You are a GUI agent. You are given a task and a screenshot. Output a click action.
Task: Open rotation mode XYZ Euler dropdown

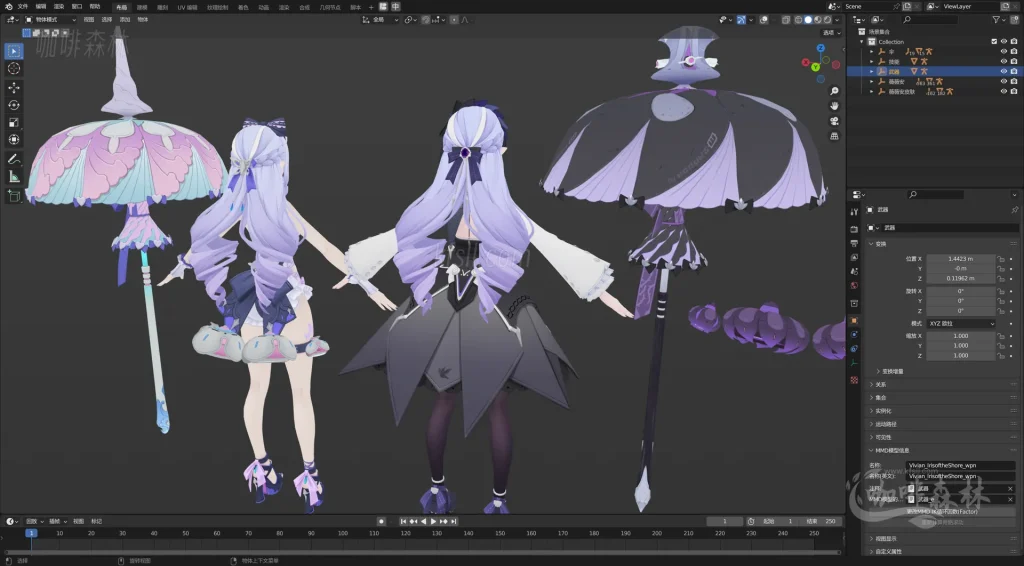pyautogui.click(x=961, y=324)
